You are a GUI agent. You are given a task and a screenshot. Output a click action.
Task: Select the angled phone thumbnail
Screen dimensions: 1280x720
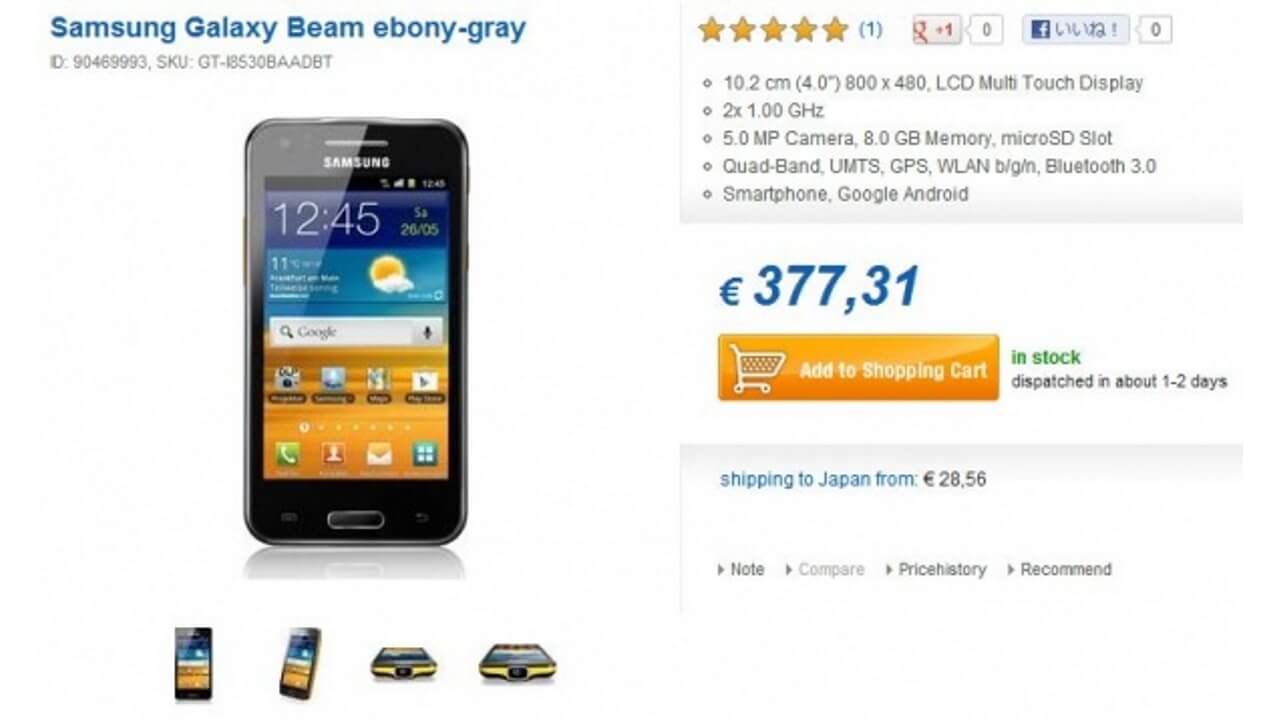point(300,663)
